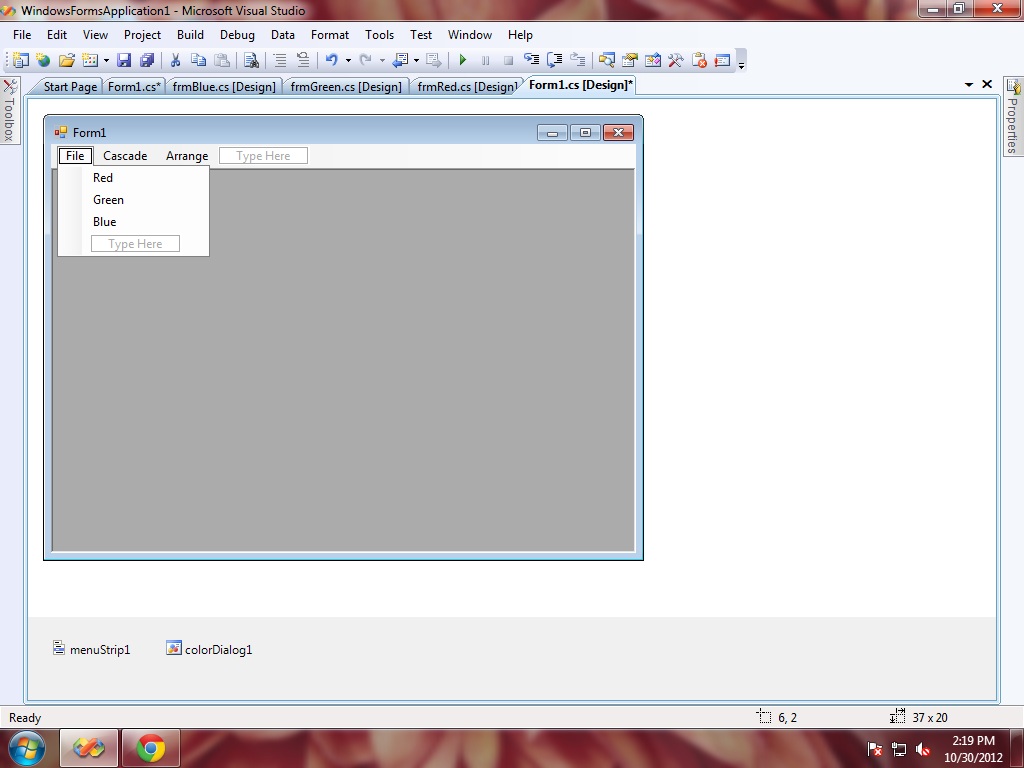Screen dimensions: 1024x768
Task: Open the Solution Explorer toolbar icon
Action: coord(606,60)
